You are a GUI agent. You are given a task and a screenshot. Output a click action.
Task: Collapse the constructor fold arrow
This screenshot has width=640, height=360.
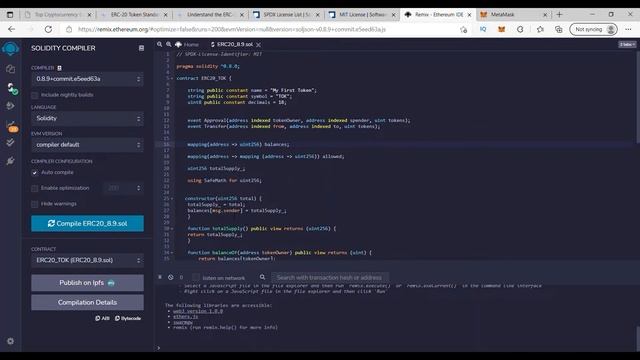172,198
